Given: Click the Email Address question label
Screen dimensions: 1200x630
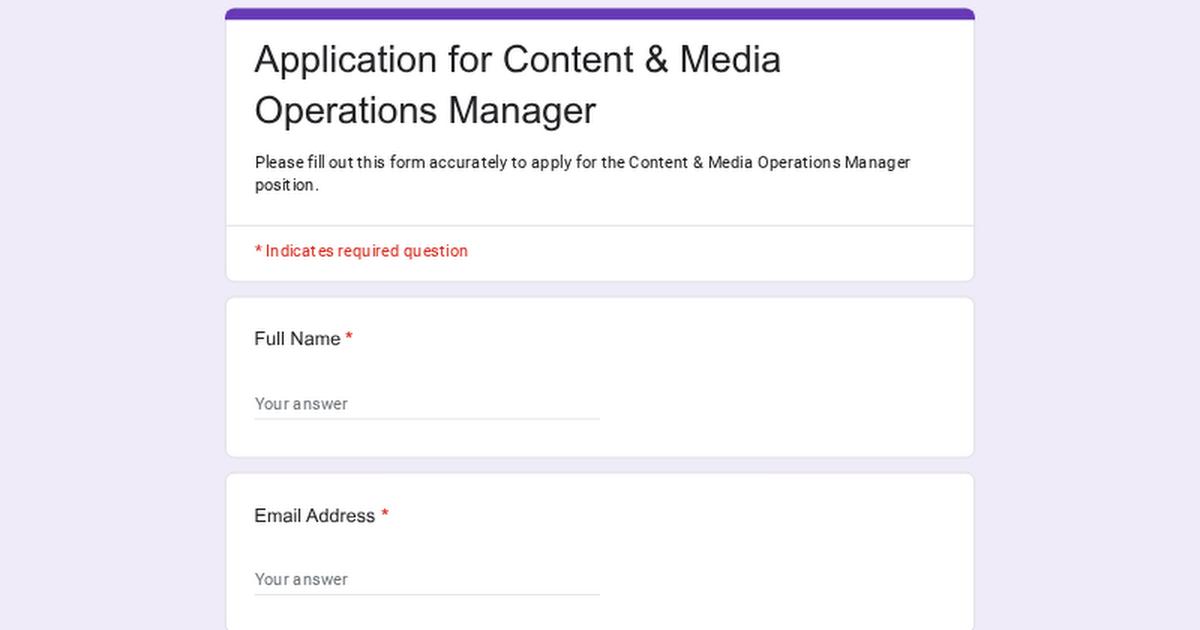Looking at the screenshot, I should coord(314,516).
